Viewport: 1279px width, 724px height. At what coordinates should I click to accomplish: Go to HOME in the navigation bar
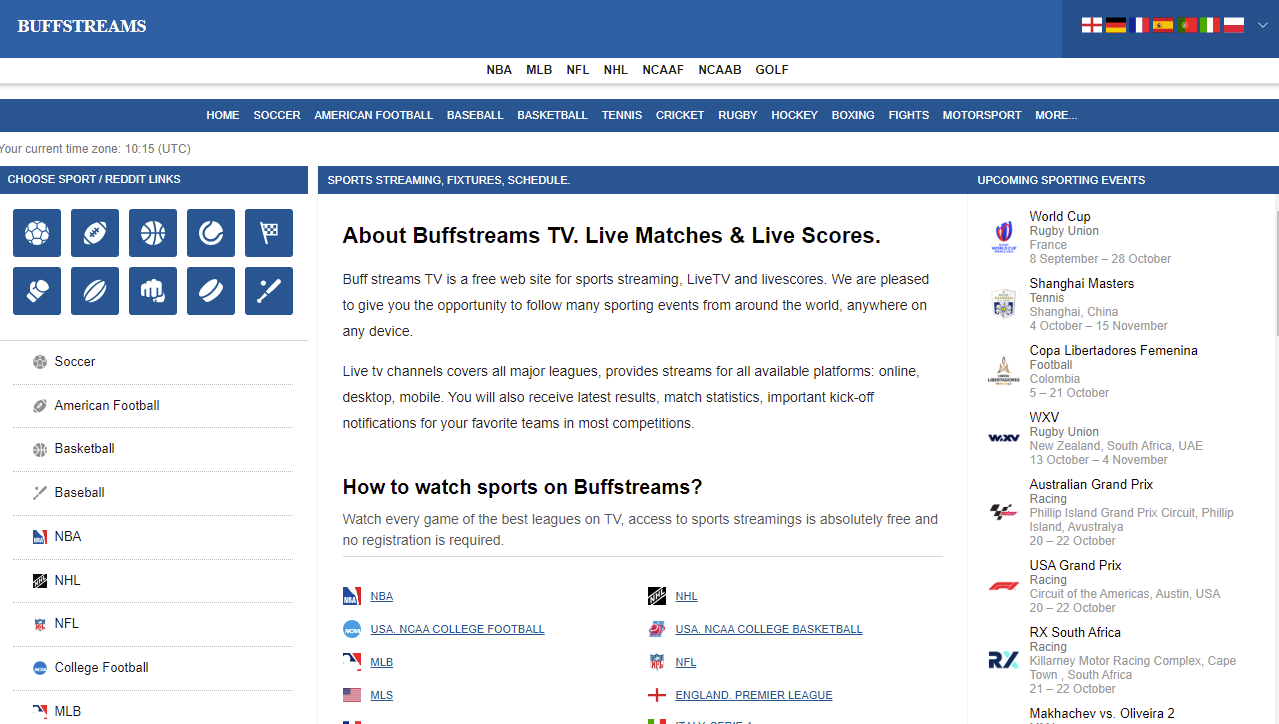223,115
